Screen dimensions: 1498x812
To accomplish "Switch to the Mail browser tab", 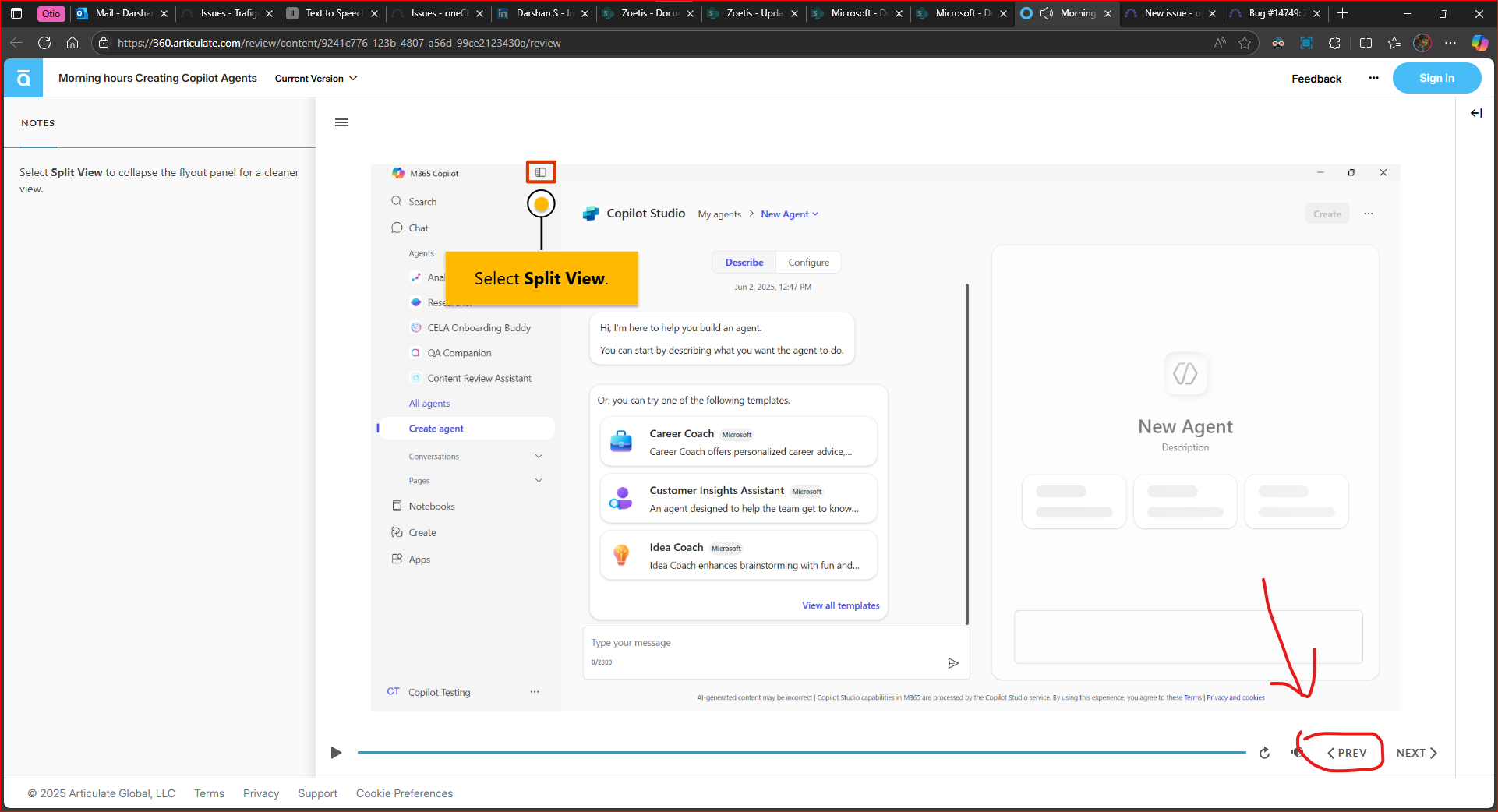I will [x=123, y=13].
